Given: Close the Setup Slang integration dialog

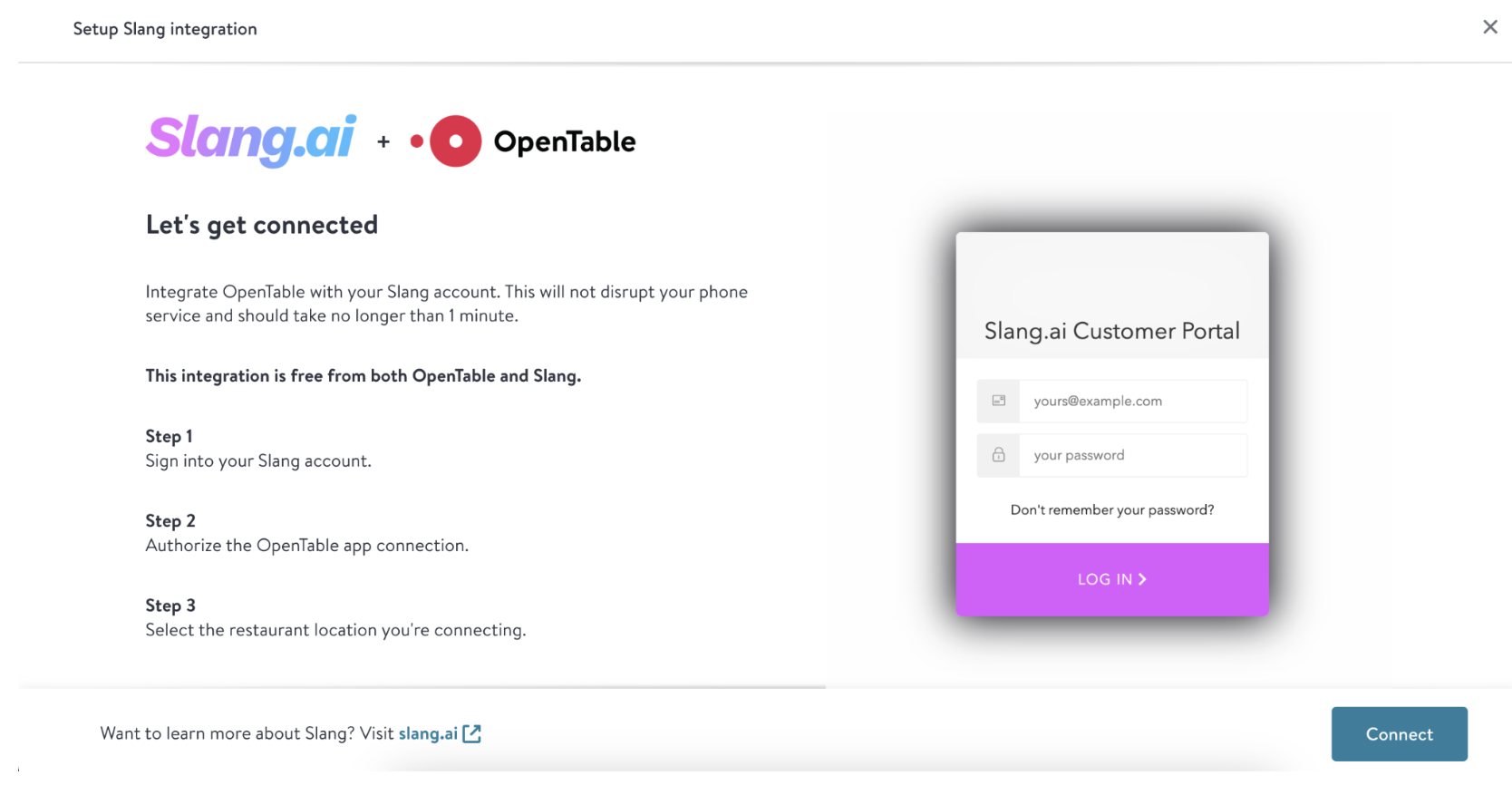Looking at the screenshot, I should pyautogui.click(x=1489, y=26).
